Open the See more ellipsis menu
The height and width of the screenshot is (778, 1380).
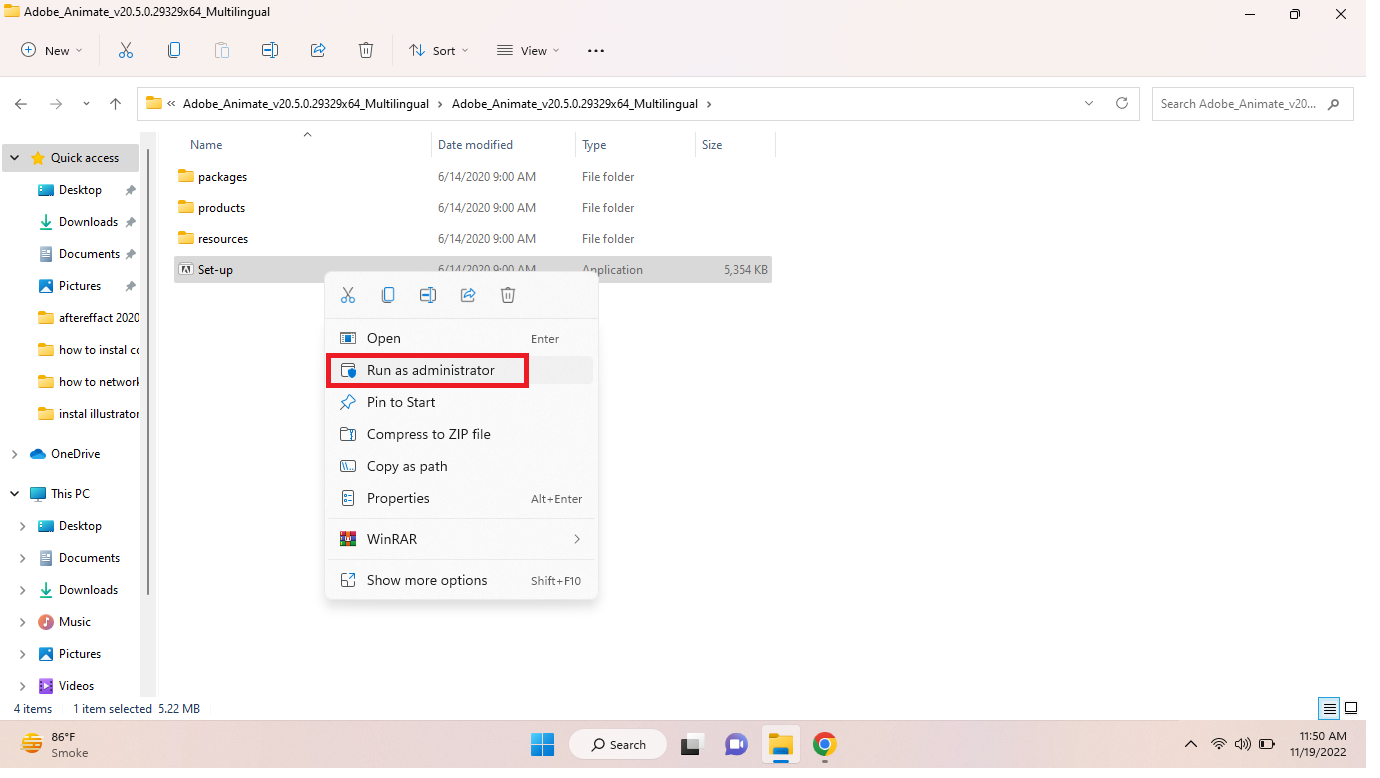pos(596,51)
